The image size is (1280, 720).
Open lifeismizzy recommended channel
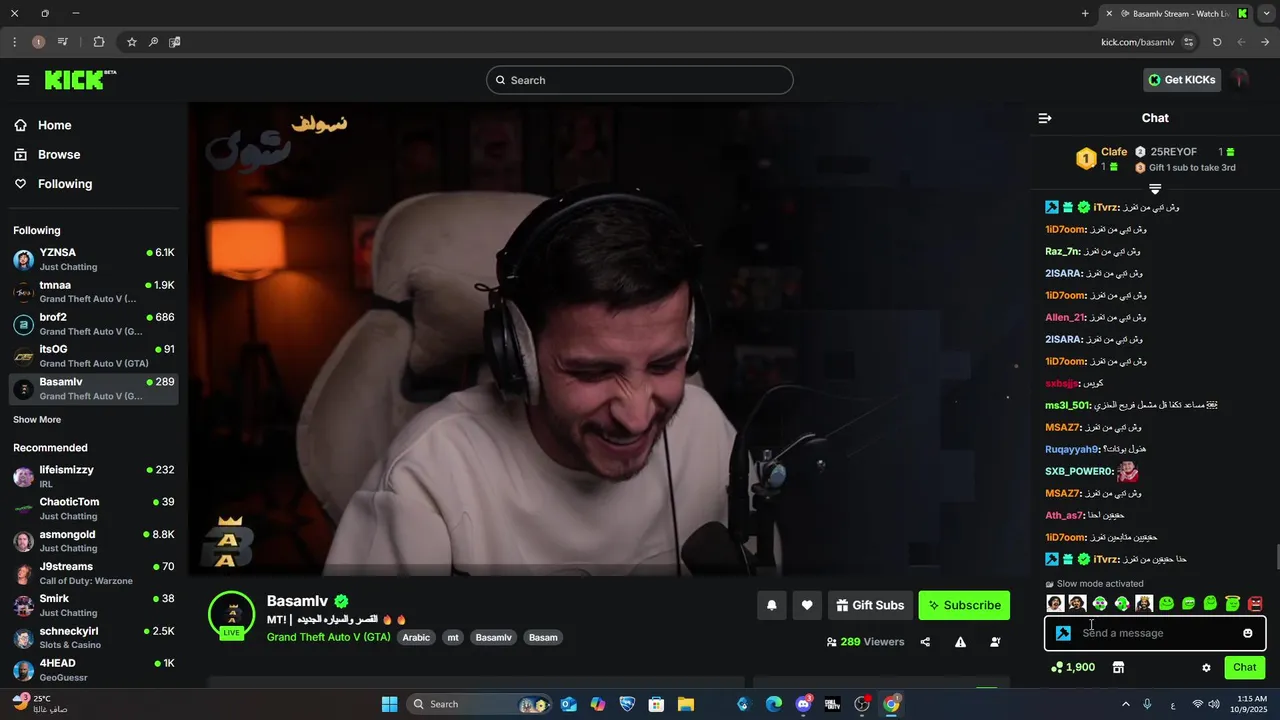pyautogui.click(x=94, y=476)
